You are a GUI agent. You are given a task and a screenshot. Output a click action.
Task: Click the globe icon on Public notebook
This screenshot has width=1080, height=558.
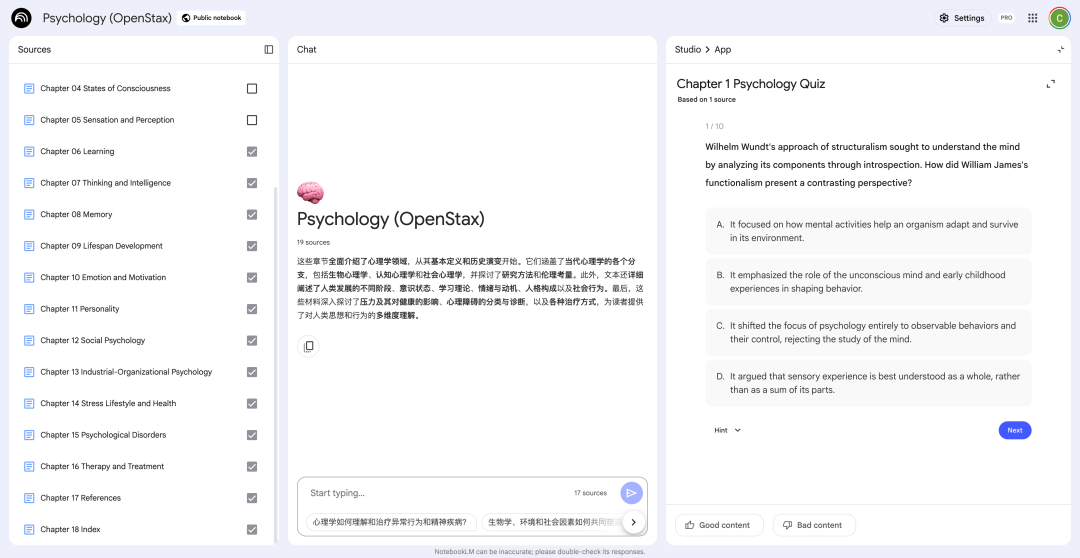coord(186,18)
